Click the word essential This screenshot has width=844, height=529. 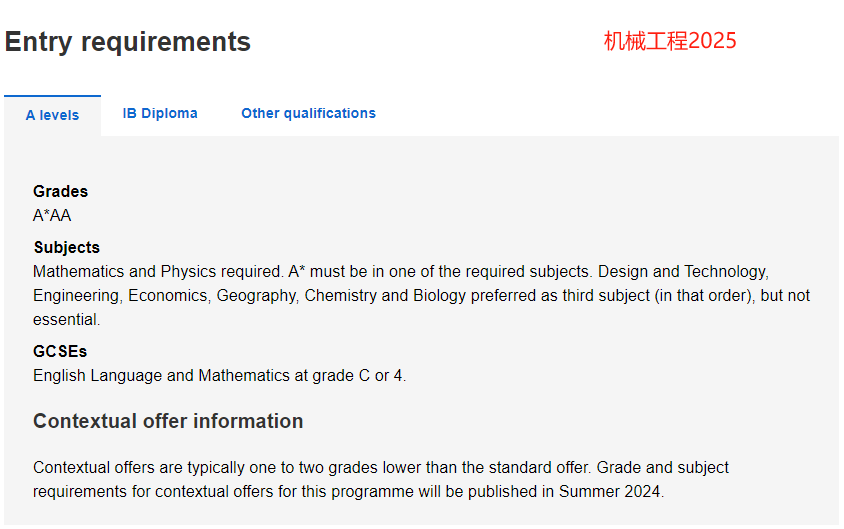tap(66, 320)
